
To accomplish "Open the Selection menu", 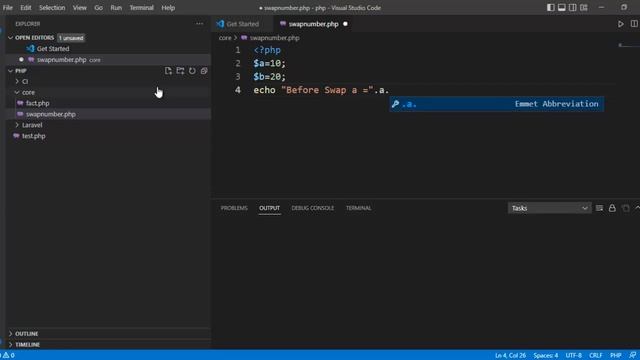I will coord(52,8).
